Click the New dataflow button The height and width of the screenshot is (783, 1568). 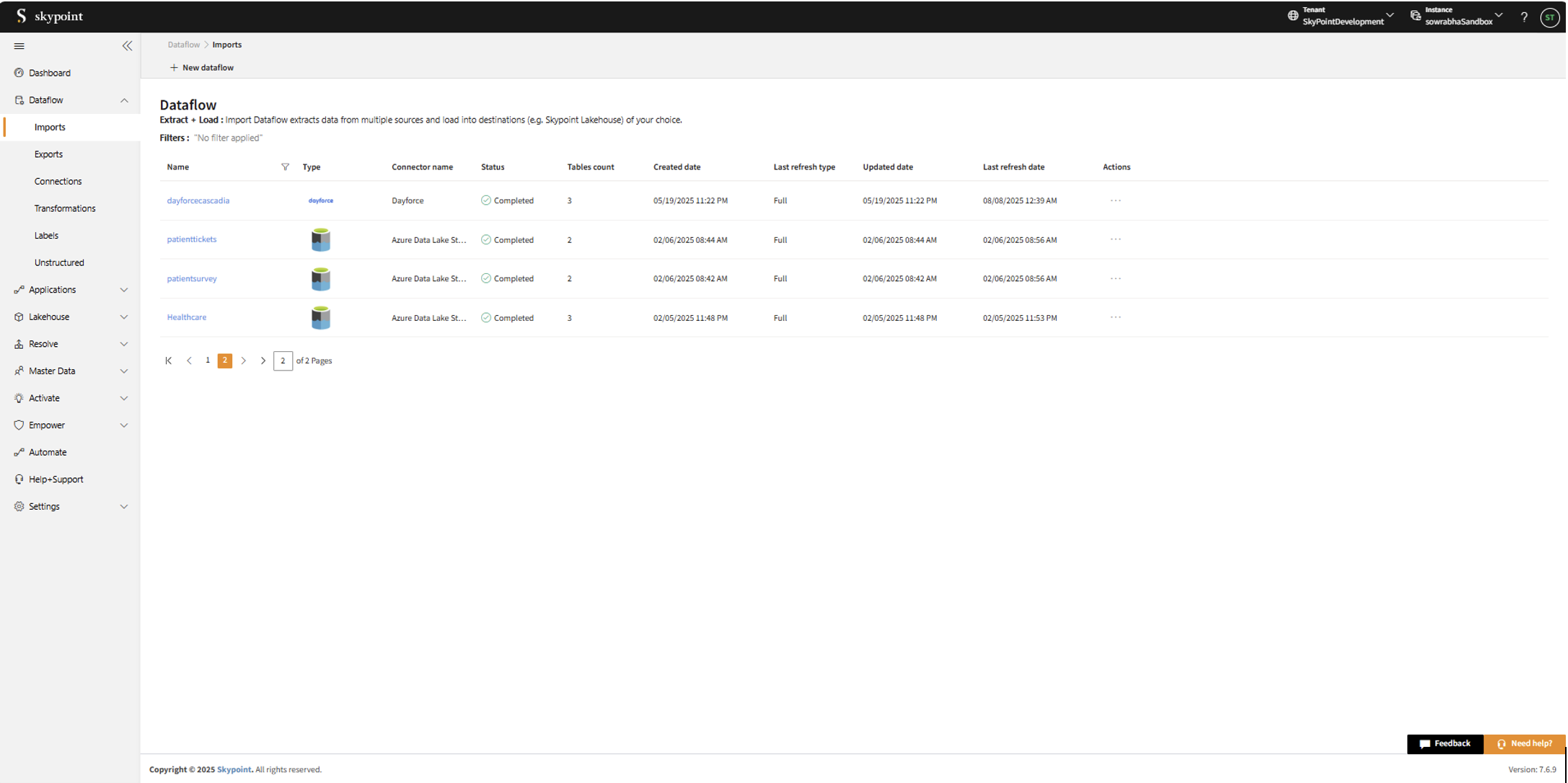202,68
